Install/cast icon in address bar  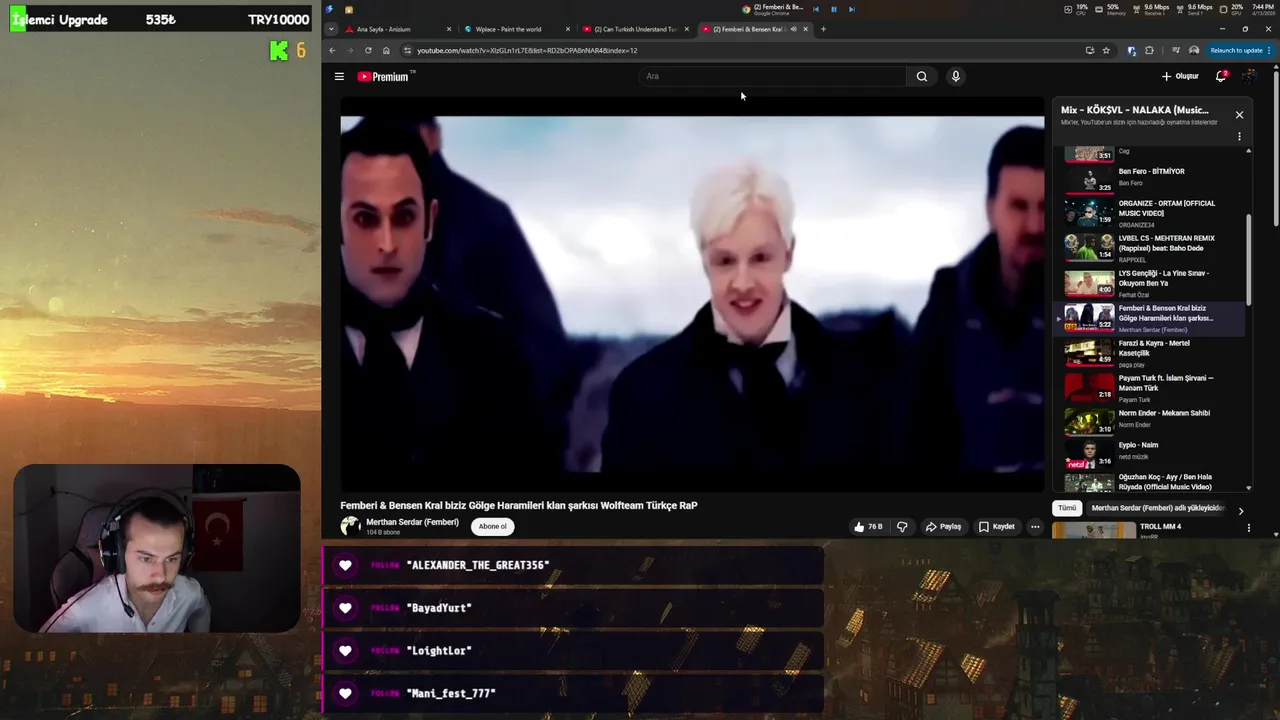click(x=1089, y=50)
